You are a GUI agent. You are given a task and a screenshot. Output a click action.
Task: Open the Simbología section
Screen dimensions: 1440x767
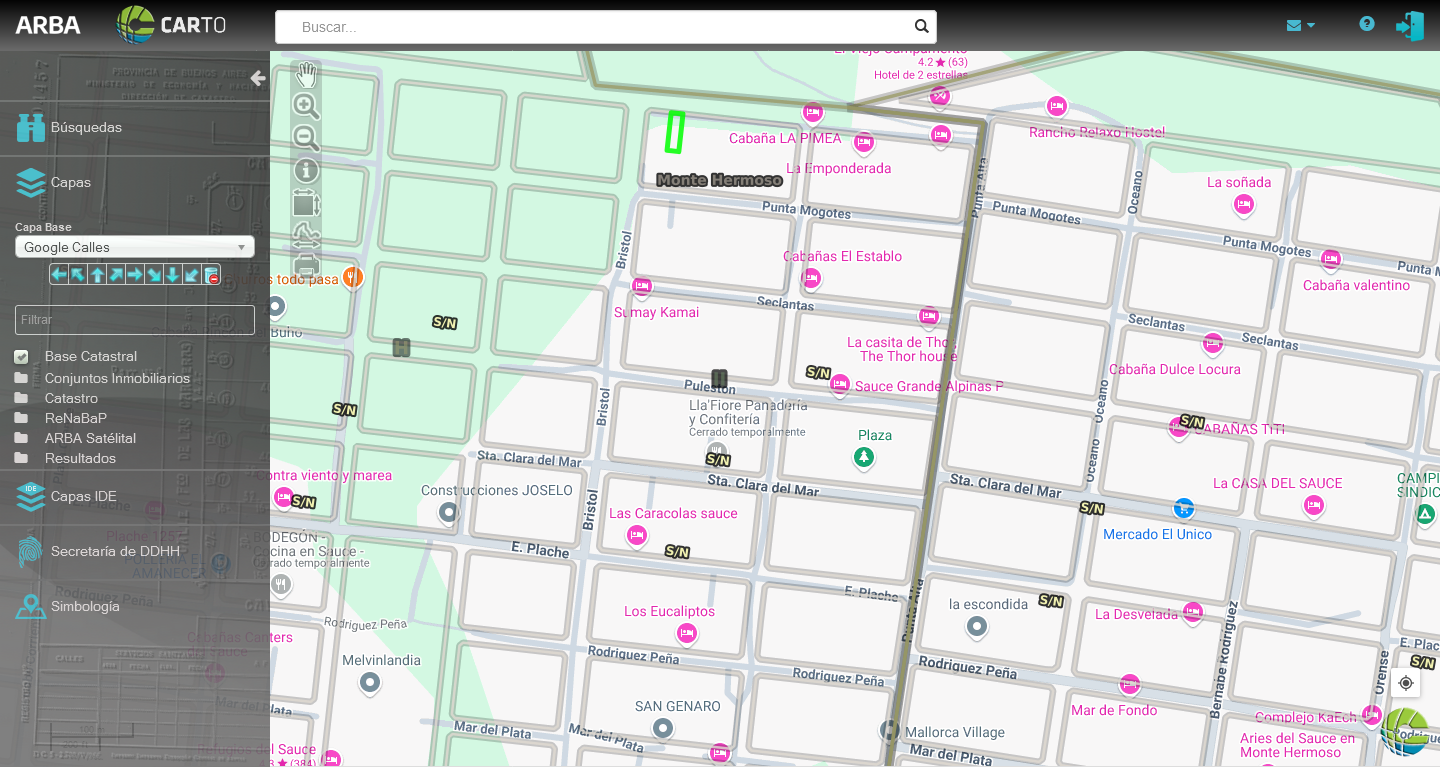[85, 607]
